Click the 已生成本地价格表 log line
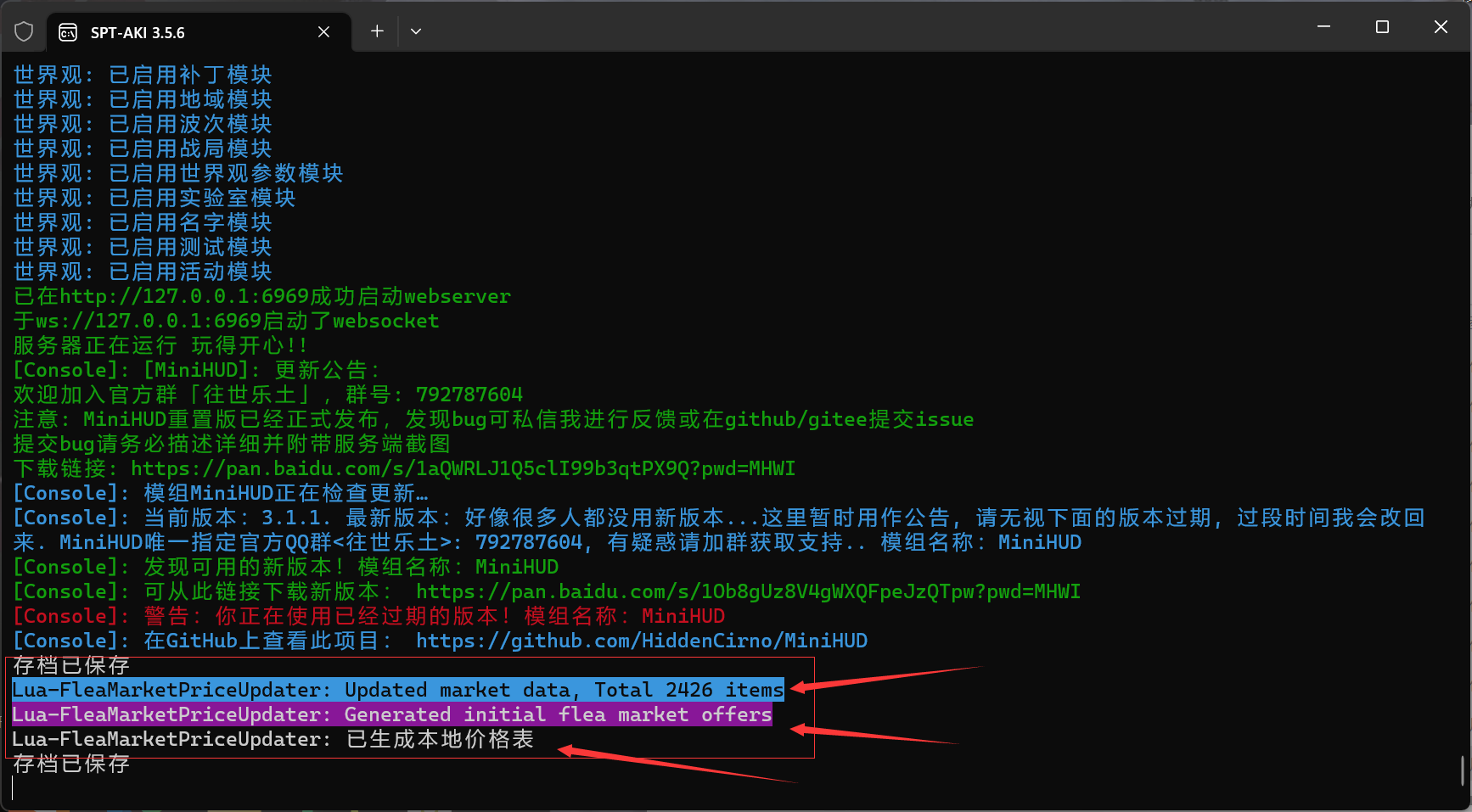The height and width of the screenshot is (812, 1472). coord(272,740)
